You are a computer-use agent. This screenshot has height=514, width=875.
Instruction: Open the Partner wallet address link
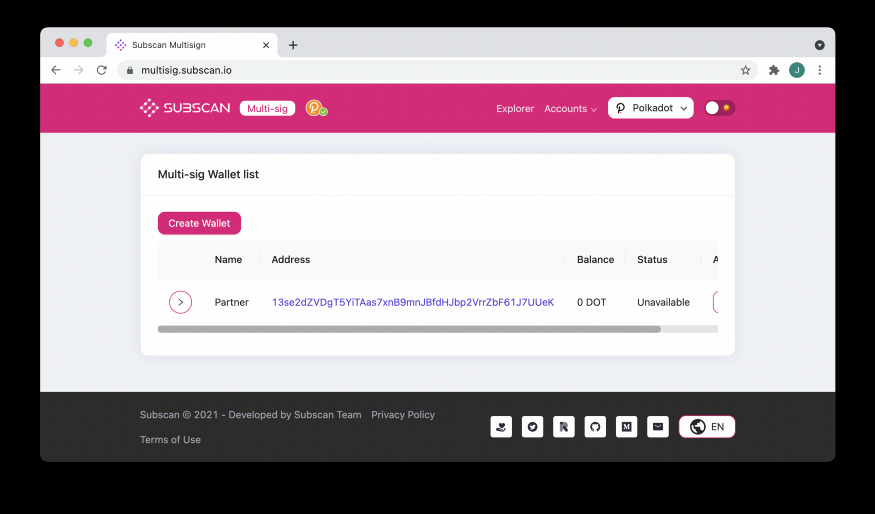413,302
